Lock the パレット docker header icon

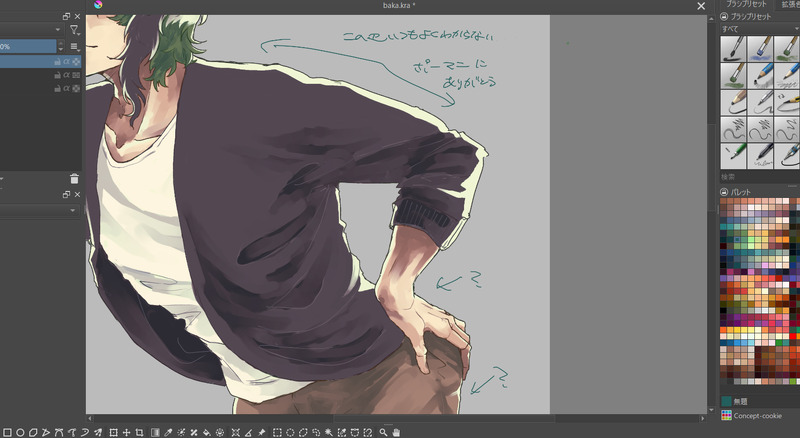click(x=724, y=192)
